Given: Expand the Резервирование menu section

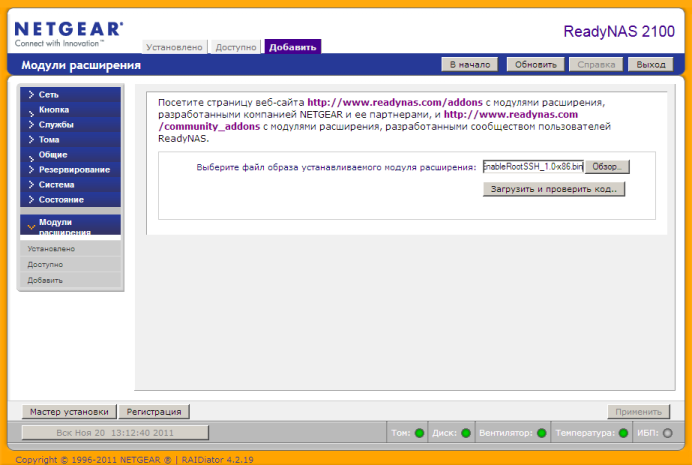Looking at the screenshot, I should click(70, 169).
